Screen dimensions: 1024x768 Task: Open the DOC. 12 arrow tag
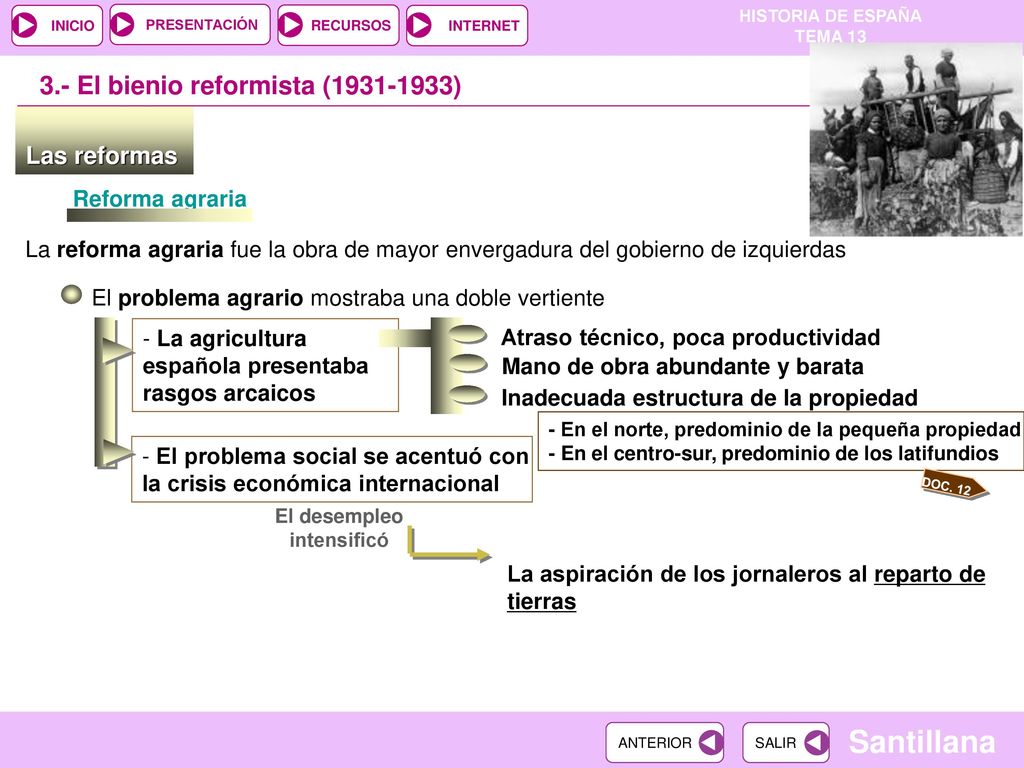click(x=954, y=485)
